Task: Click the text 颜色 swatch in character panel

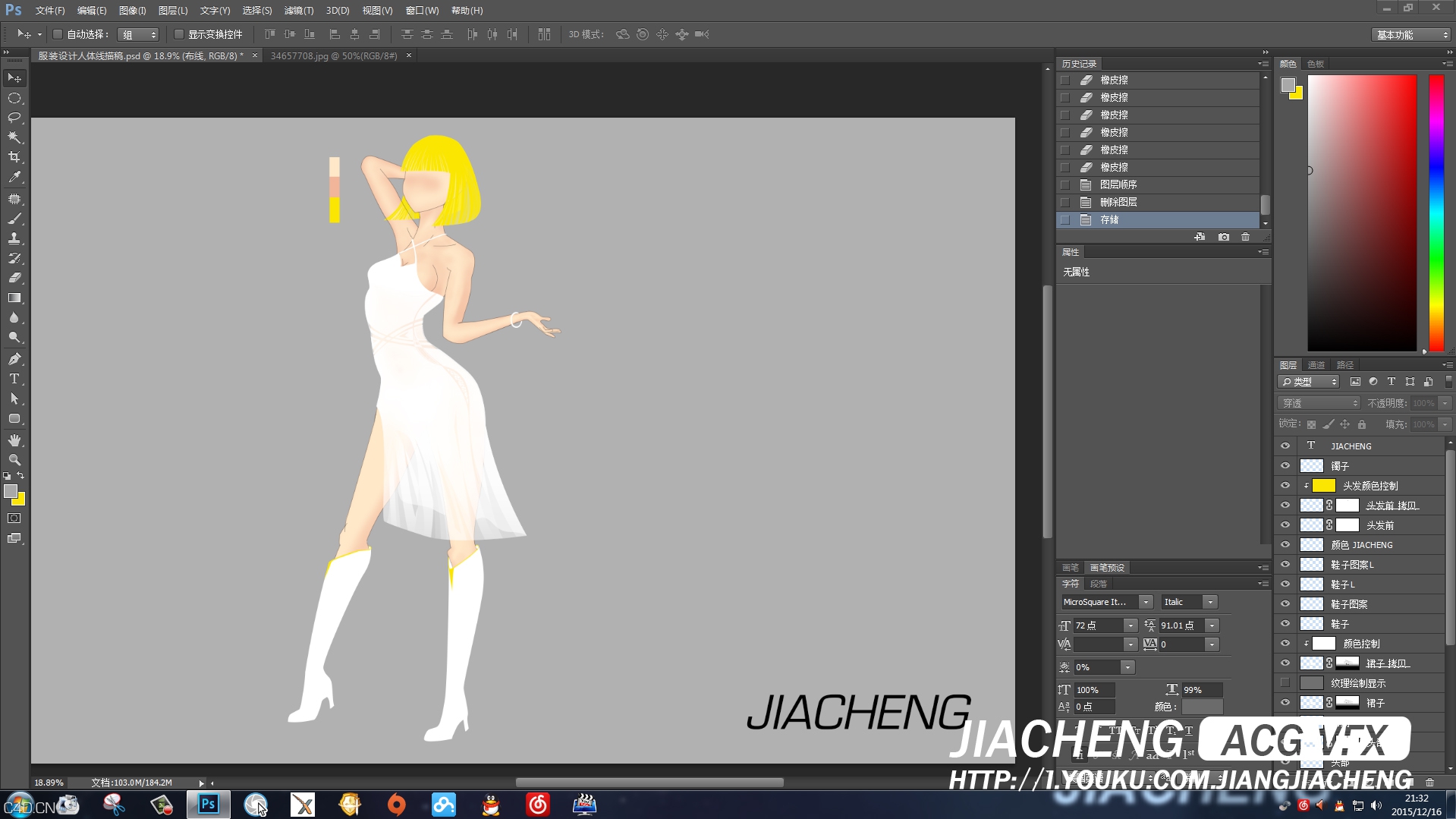Action: 1202,707
